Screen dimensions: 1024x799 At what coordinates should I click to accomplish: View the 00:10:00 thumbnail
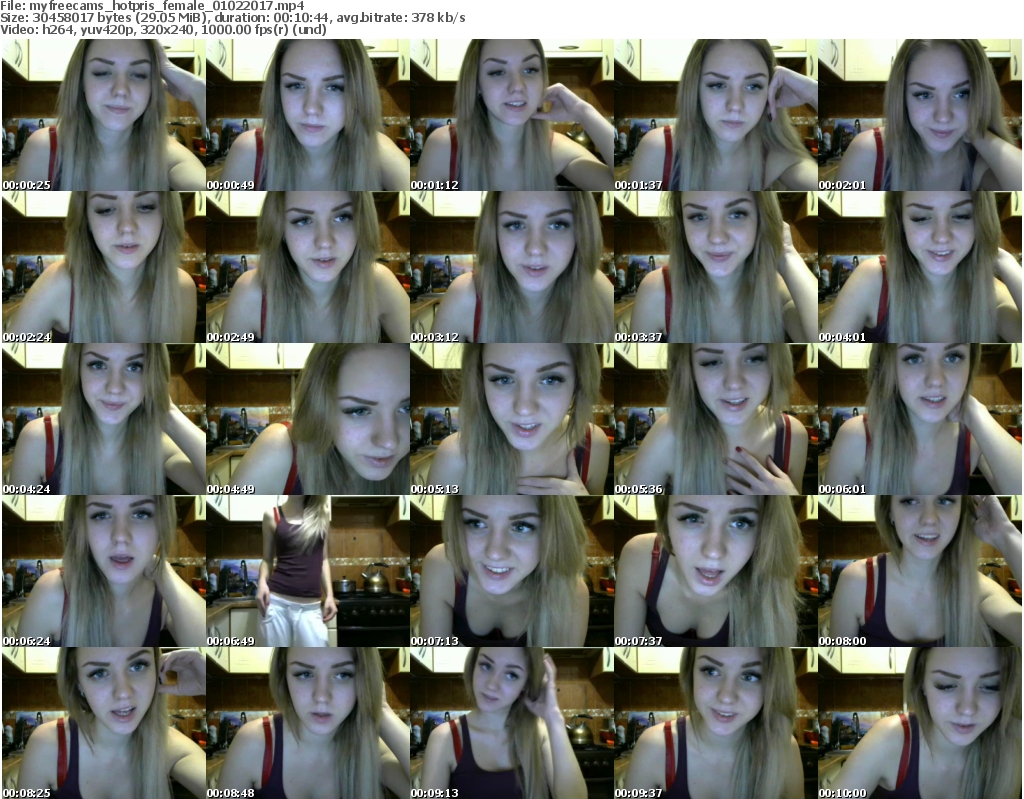(920, 723)
